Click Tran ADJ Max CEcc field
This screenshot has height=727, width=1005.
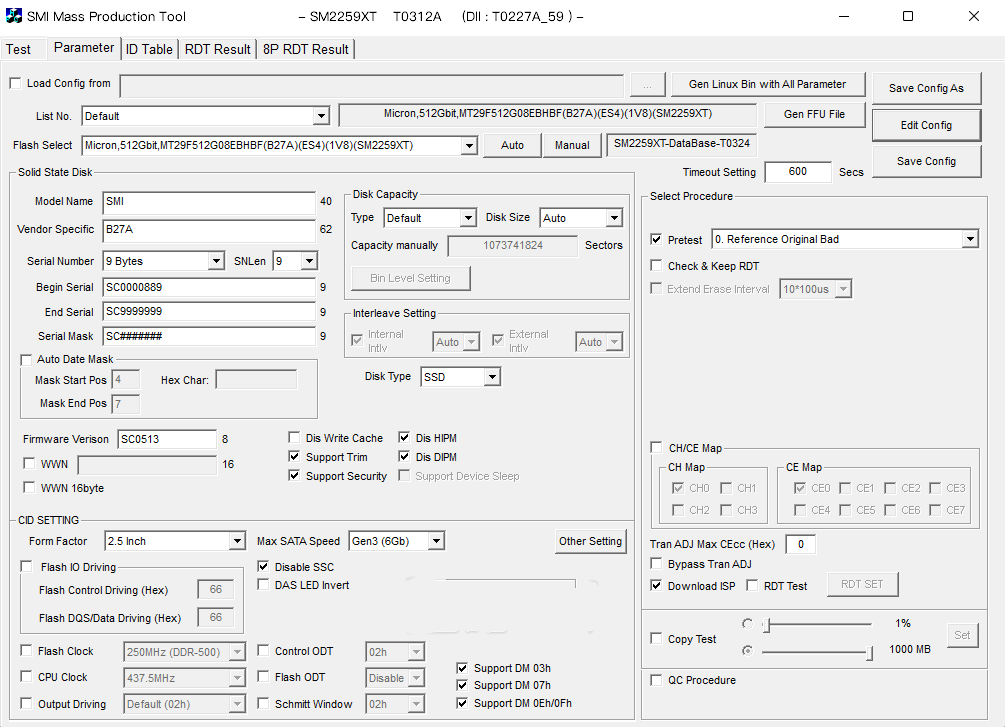click(x=801, y=544)
